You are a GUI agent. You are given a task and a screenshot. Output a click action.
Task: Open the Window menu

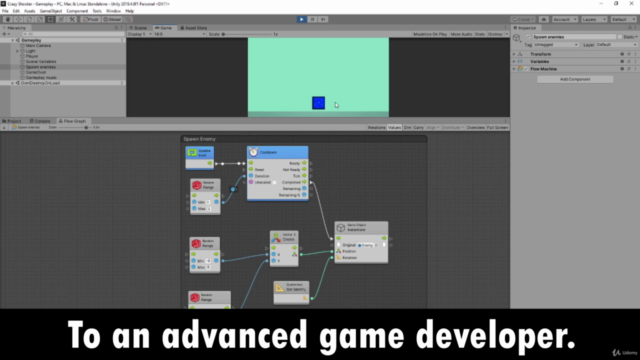[x=113, y=11]
